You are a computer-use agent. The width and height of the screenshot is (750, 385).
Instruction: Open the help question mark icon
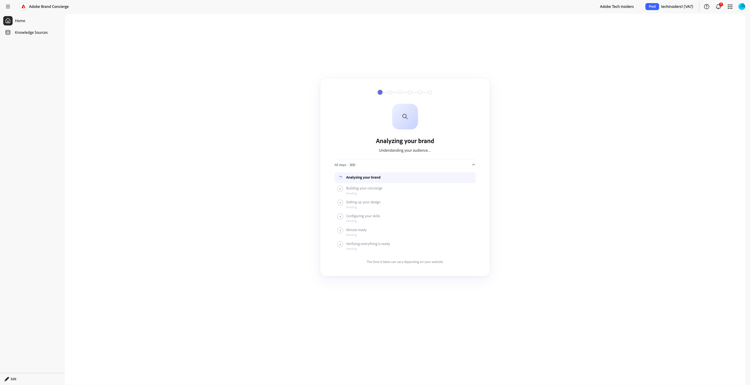pyautogui.click(x=706, y=6)
